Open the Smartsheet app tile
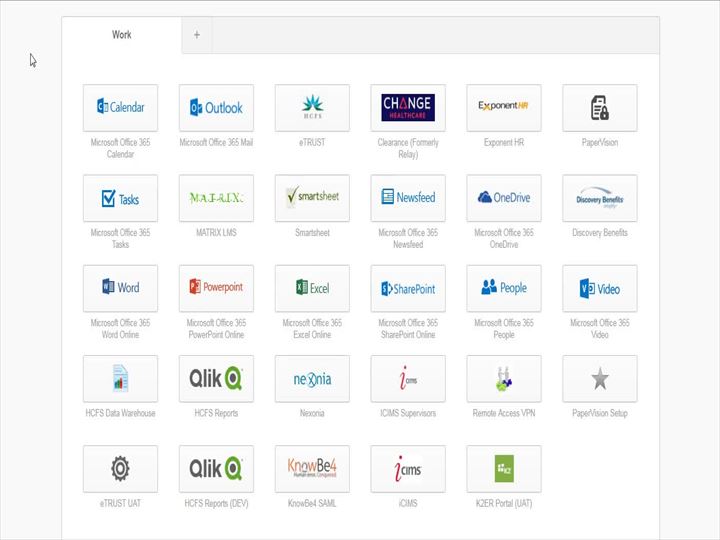 [312, 198]
